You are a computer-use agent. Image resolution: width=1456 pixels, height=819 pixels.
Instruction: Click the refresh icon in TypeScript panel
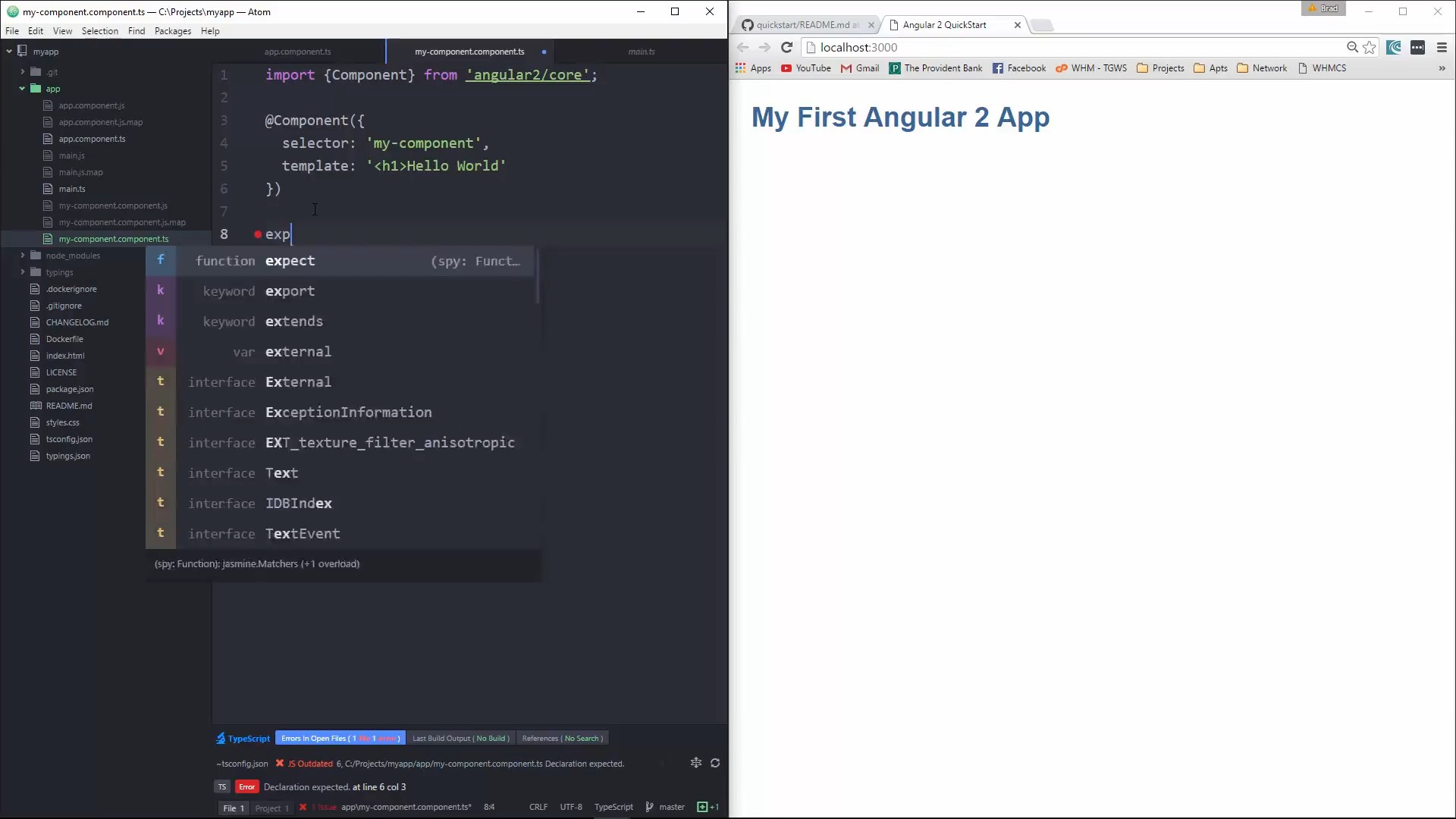pos(715,763)
